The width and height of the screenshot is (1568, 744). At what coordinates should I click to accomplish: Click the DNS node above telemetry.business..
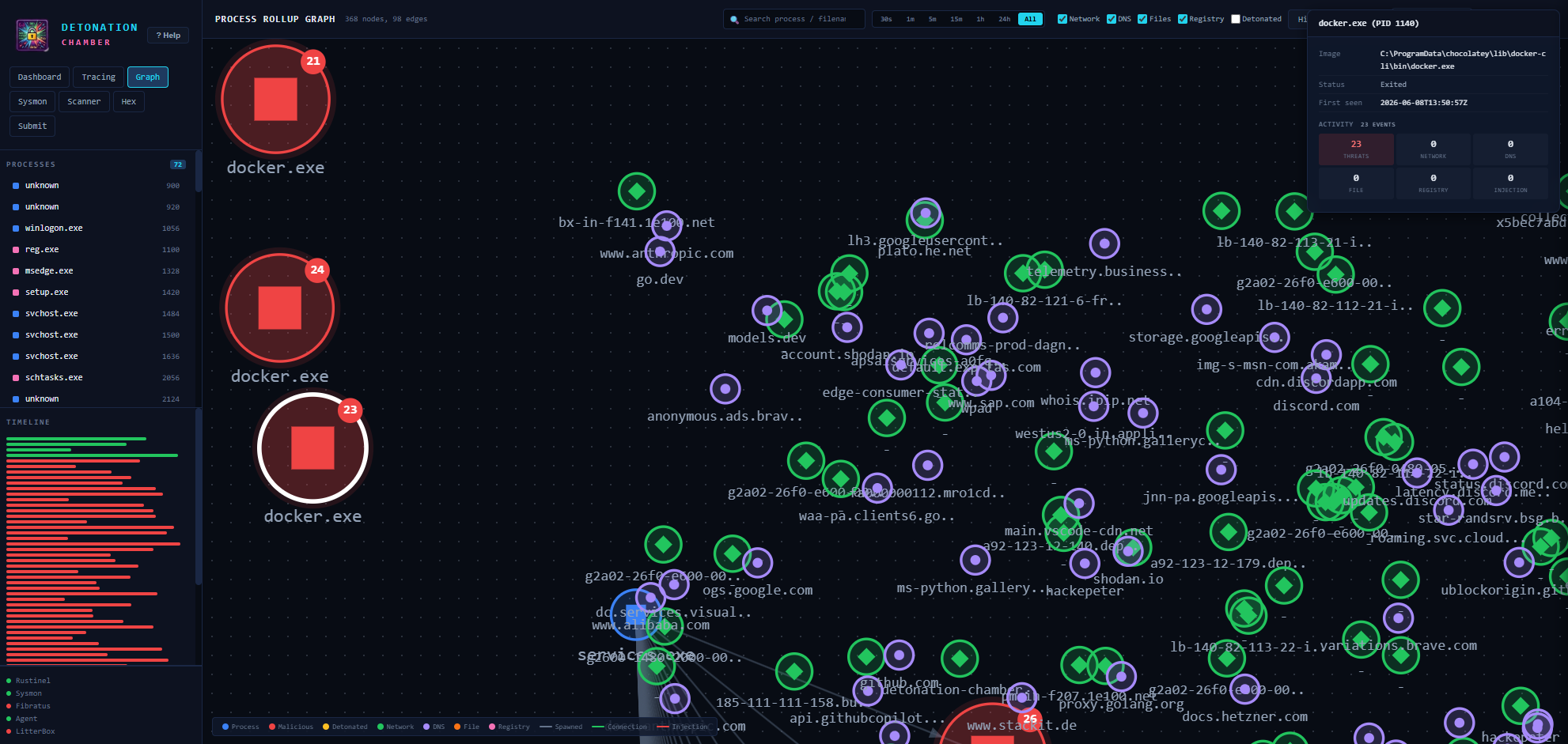(x=1104, y=244)
